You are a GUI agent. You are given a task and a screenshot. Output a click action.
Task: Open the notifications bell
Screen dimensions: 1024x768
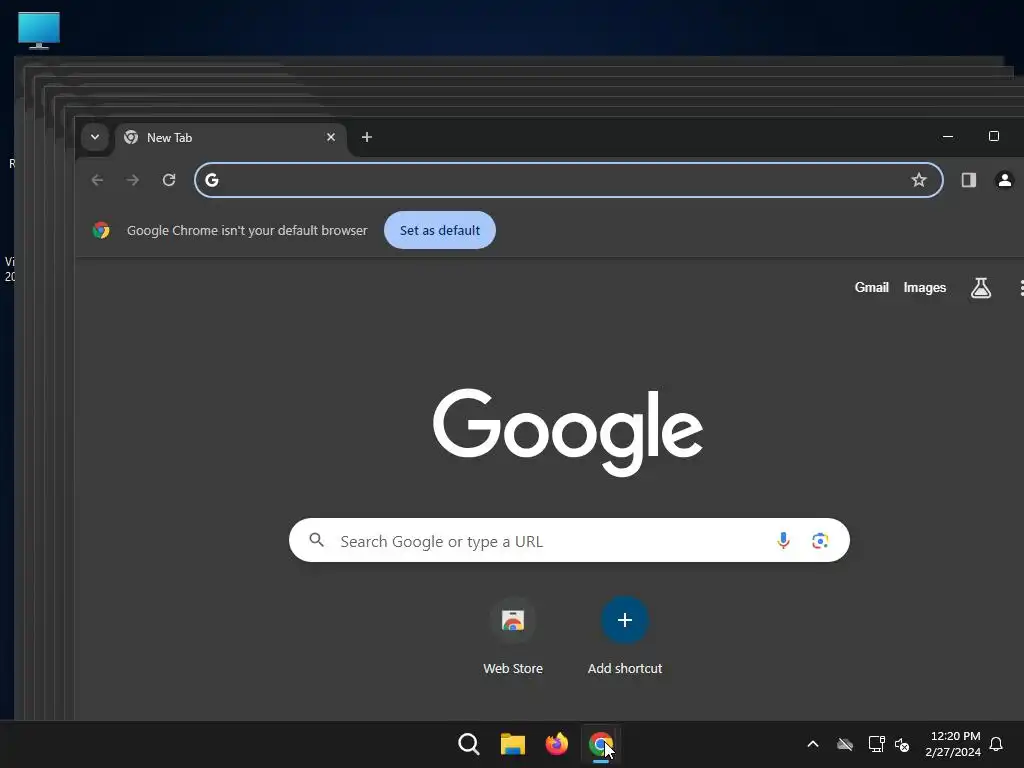pos(996,744)
